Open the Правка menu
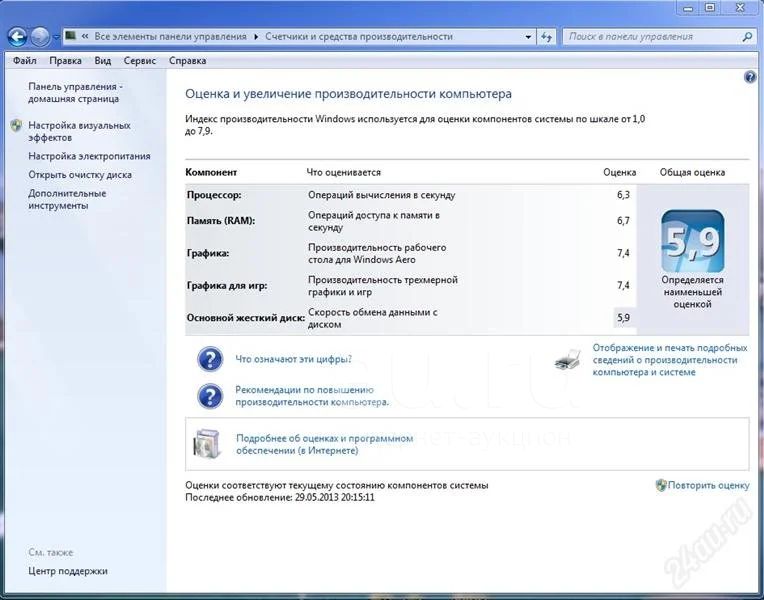Image resolution: width=764 pixels, height=600 pixels. pos(65,61)
